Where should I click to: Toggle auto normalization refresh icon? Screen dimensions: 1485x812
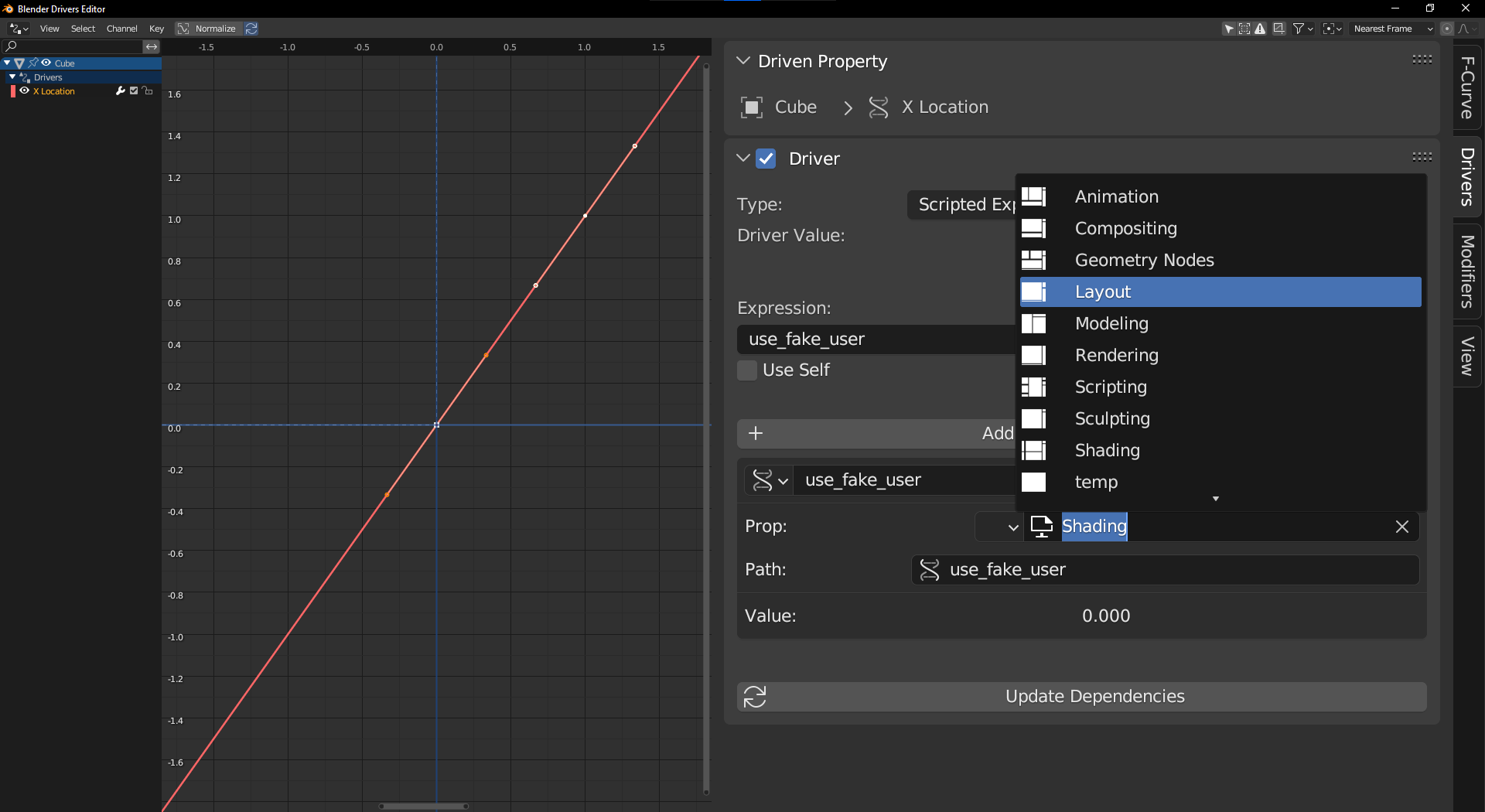[x=251, y=29]
